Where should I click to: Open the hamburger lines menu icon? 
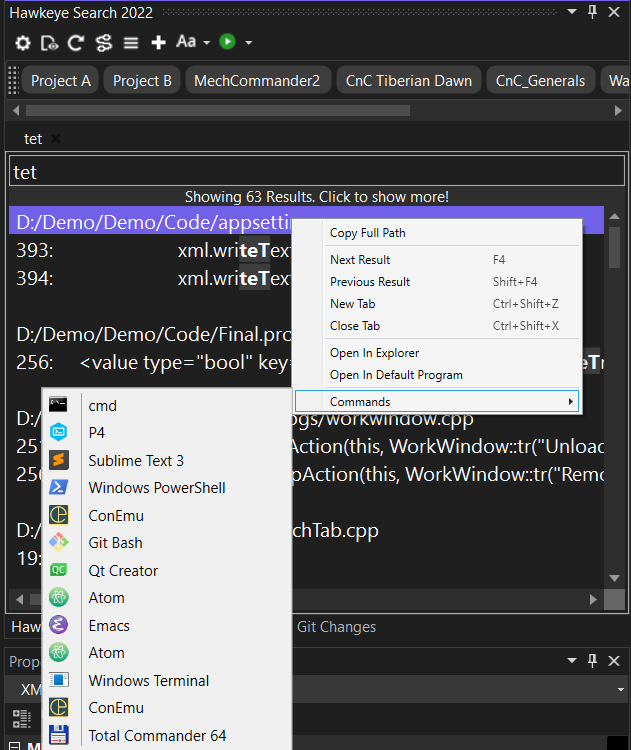click(x=131, y=43)
